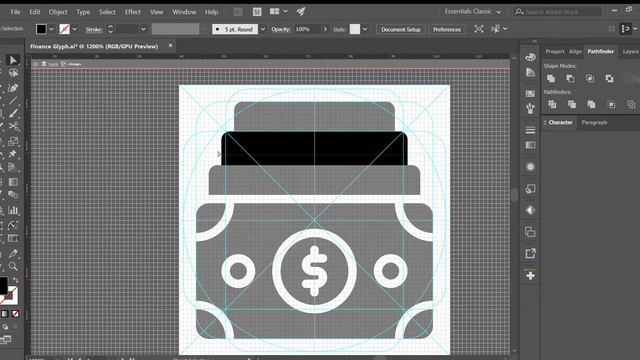The width and height of the screenshot is (640, 360).
Task: Click the Opacity label link
Action: pyautogui.click(x=281, y=29)
